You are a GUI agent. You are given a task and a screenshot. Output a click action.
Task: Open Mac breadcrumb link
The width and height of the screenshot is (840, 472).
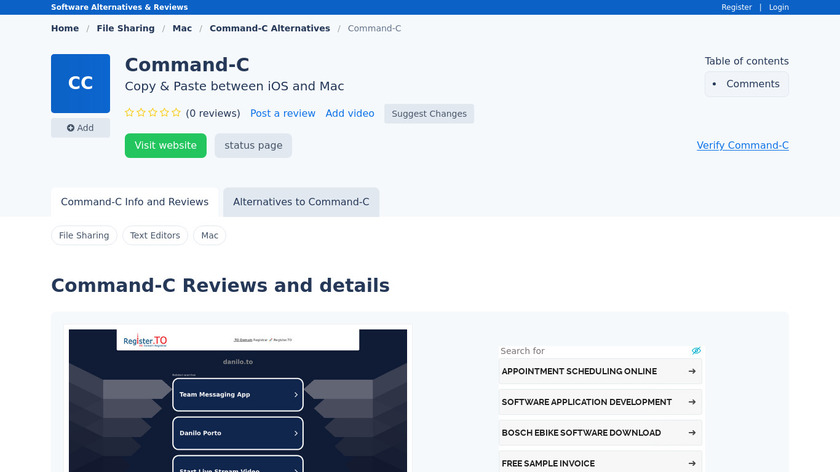pos(182,28)
